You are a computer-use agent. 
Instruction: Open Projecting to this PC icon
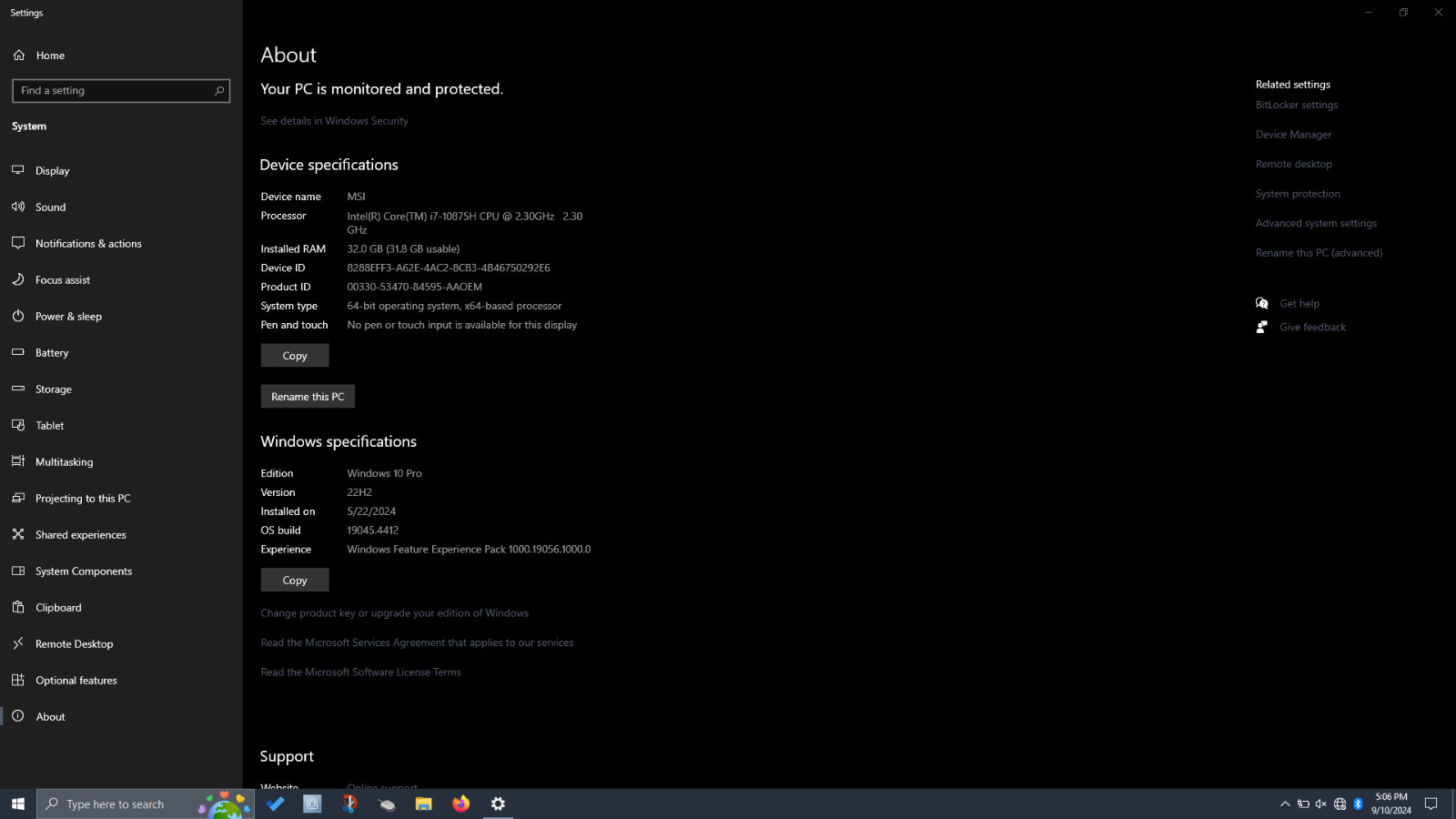[x=18, y=498]
